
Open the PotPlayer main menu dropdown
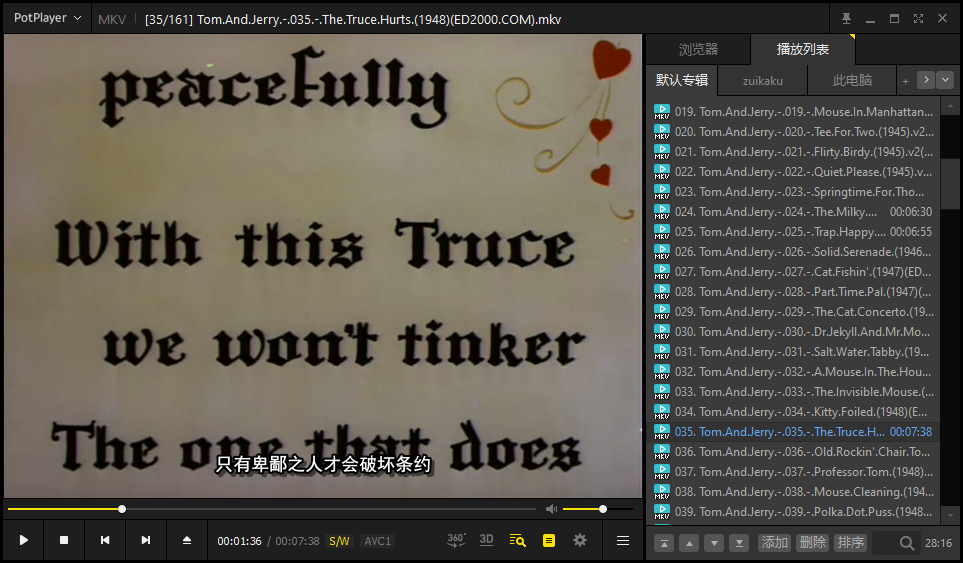coord(47,18)
